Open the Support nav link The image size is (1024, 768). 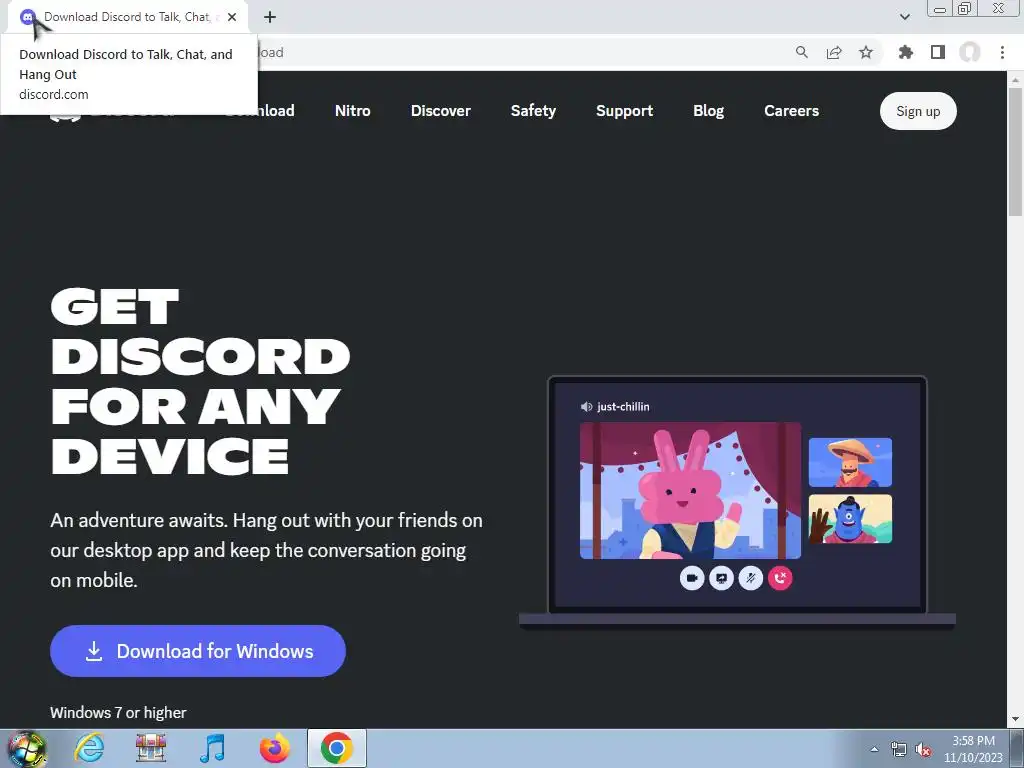[624, 110]
